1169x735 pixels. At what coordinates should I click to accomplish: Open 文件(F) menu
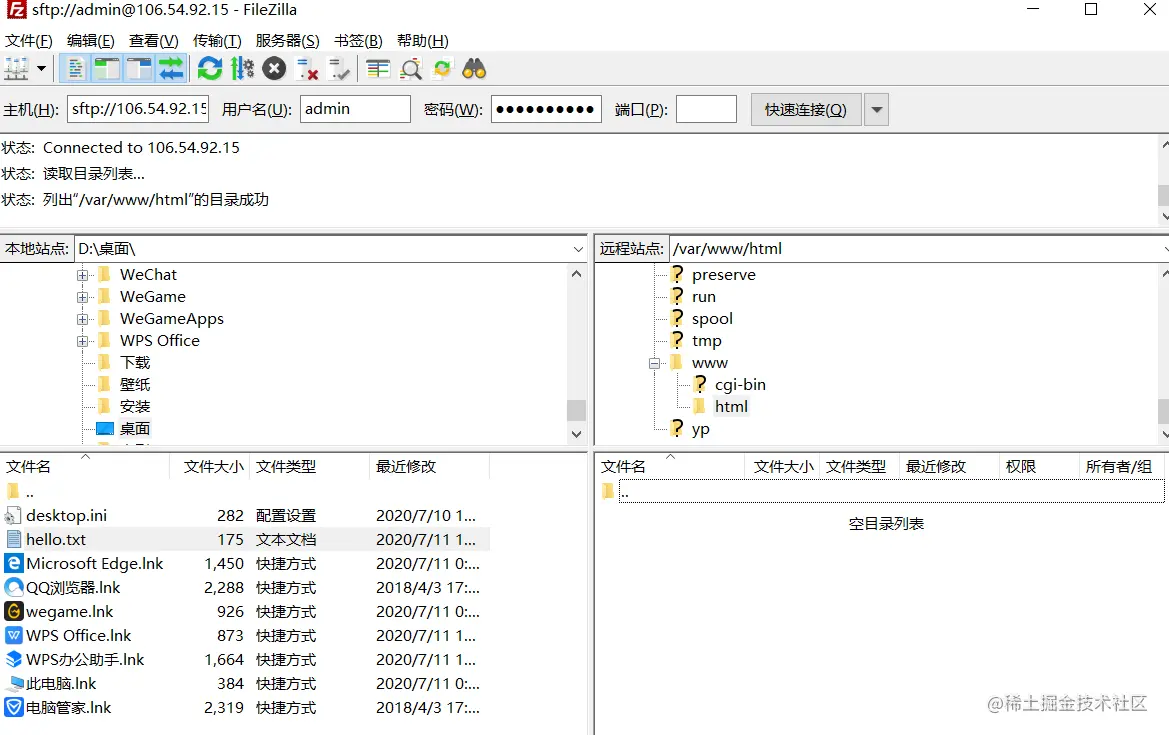tap(28, 40)
